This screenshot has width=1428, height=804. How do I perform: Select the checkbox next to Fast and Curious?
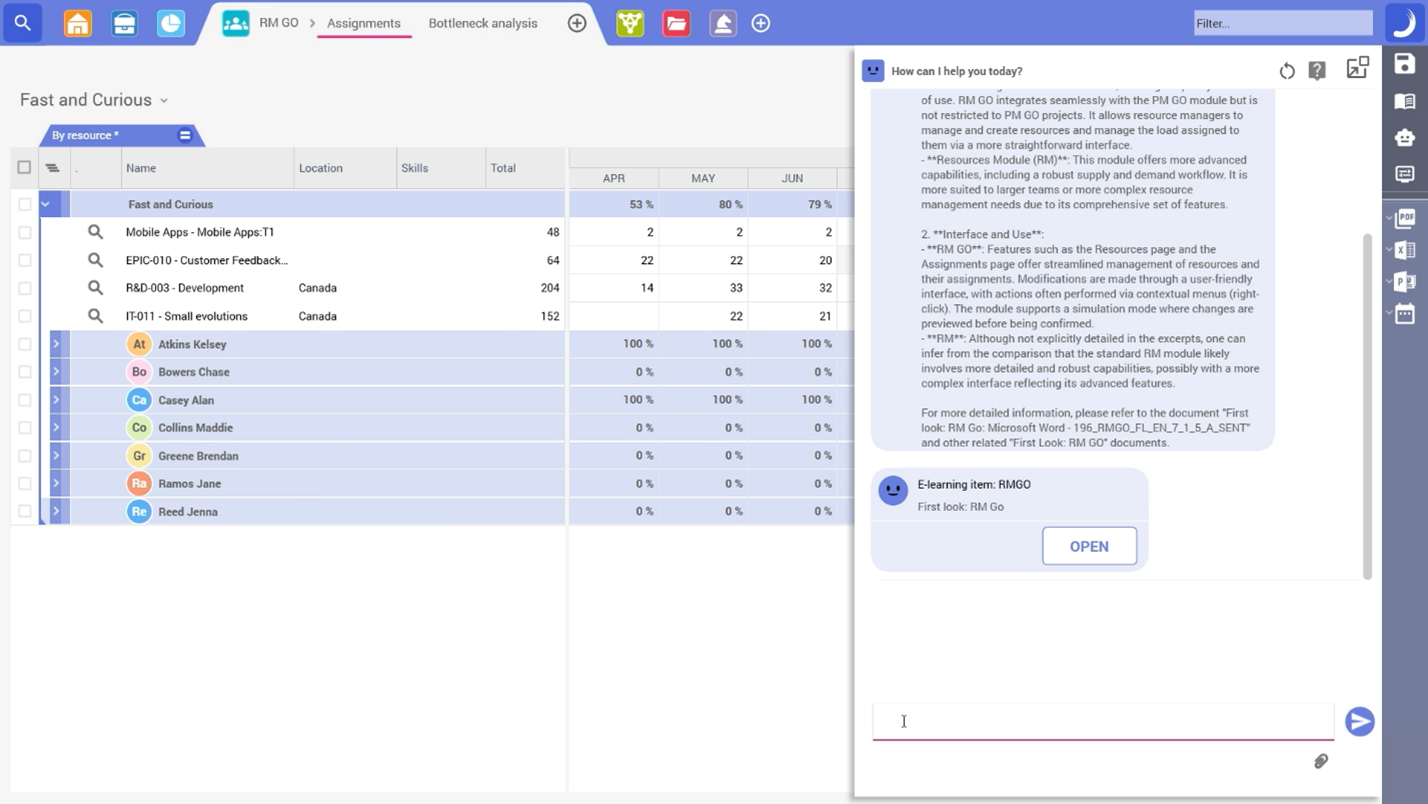24,204
